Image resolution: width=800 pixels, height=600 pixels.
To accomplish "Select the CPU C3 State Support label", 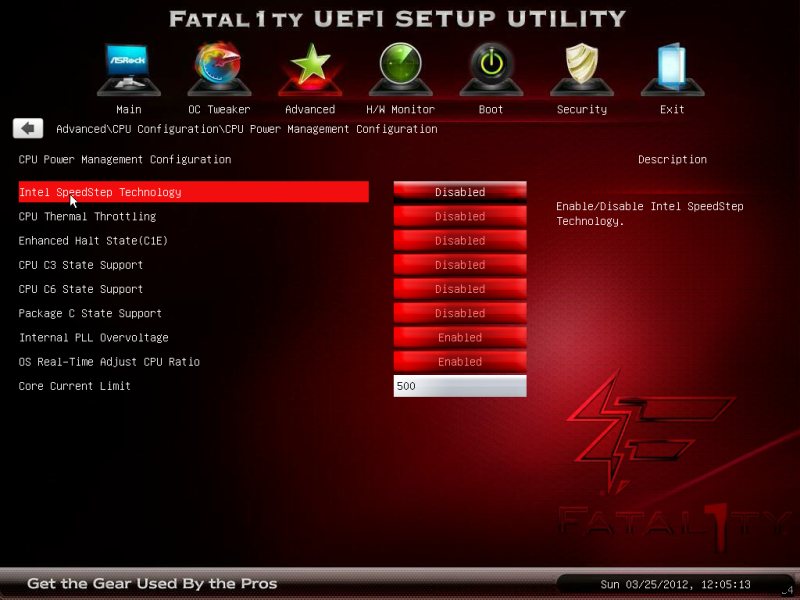I will tap(81, 265).
